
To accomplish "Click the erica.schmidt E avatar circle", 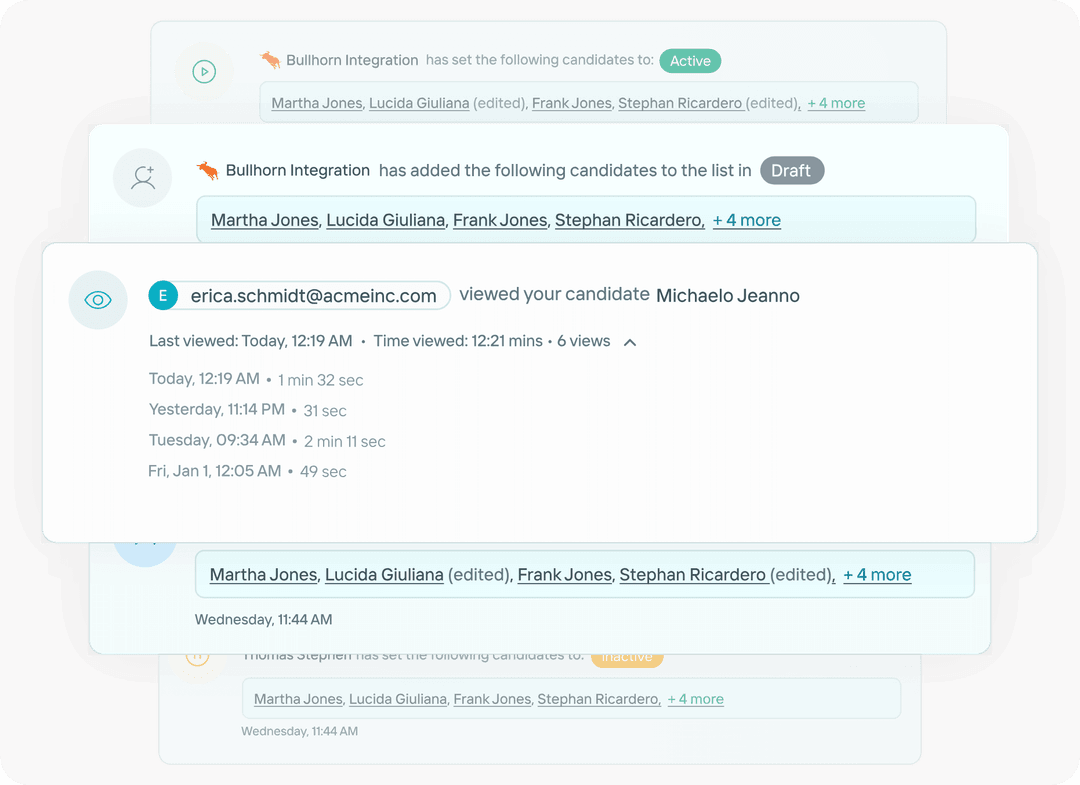I will pos(163,295).
